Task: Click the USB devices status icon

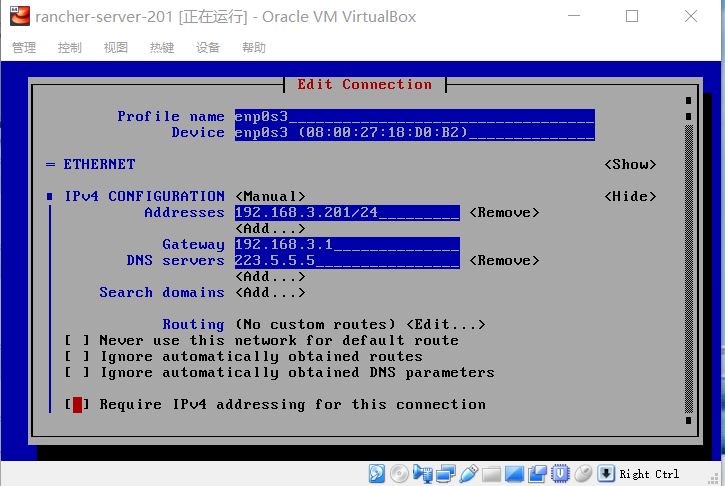Action: (x=468, y=474)
